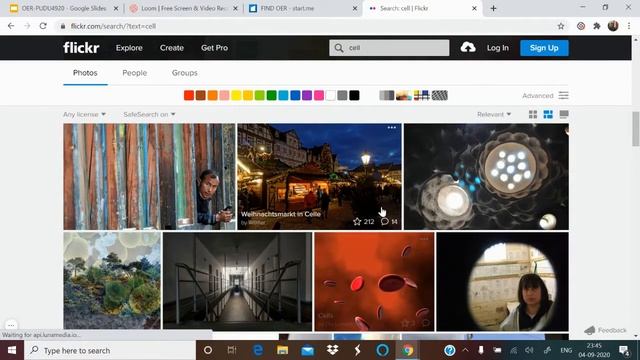
Task: Click the Windows Start button
Action: click(12, 350)
